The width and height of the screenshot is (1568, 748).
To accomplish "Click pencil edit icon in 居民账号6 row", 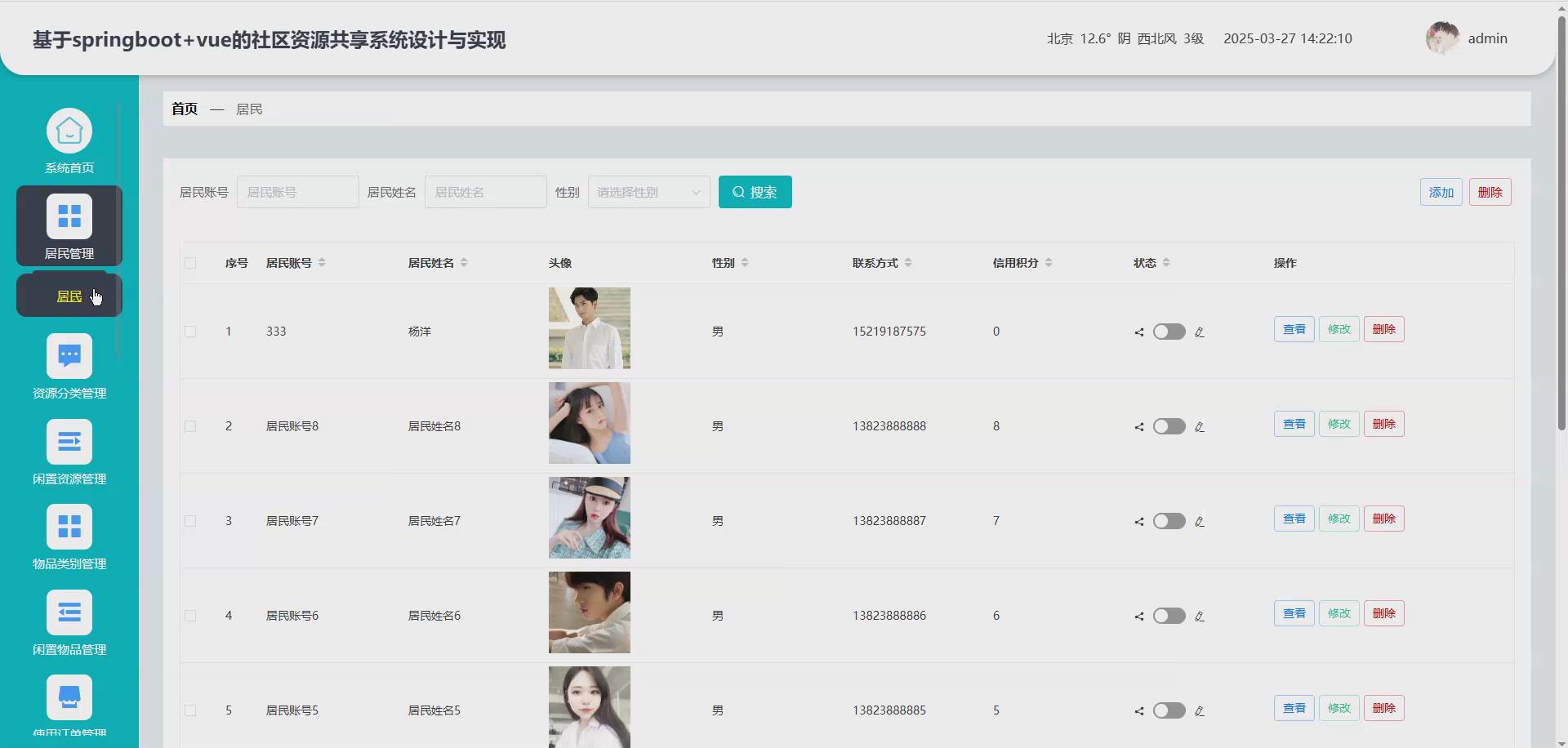I will (x=1200, y=617).
